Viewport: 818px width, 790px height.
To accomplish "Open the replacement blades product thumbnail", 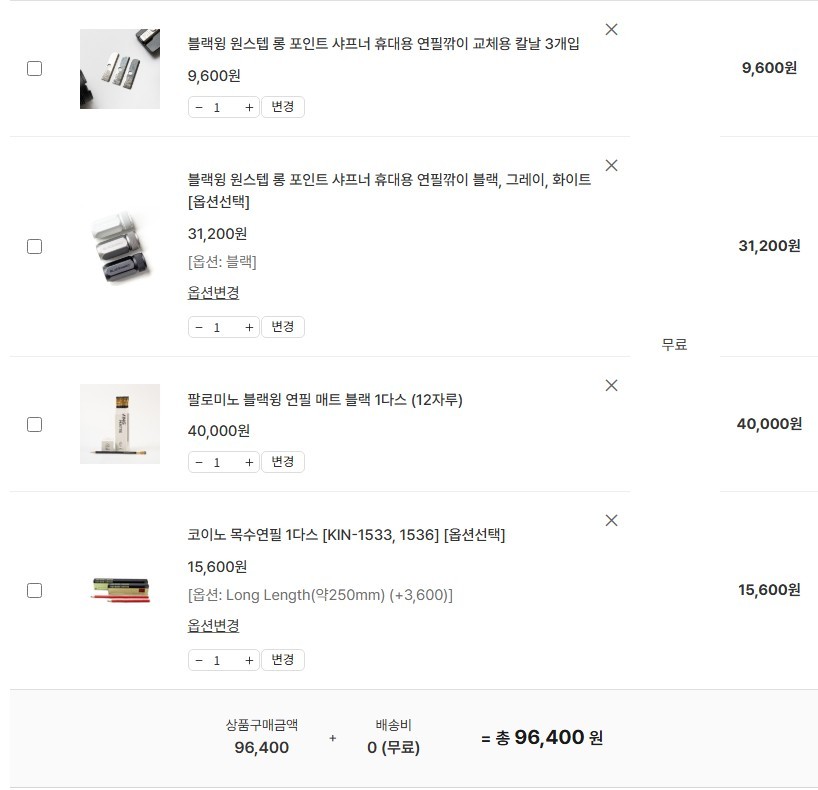I will tap(120, 69).
